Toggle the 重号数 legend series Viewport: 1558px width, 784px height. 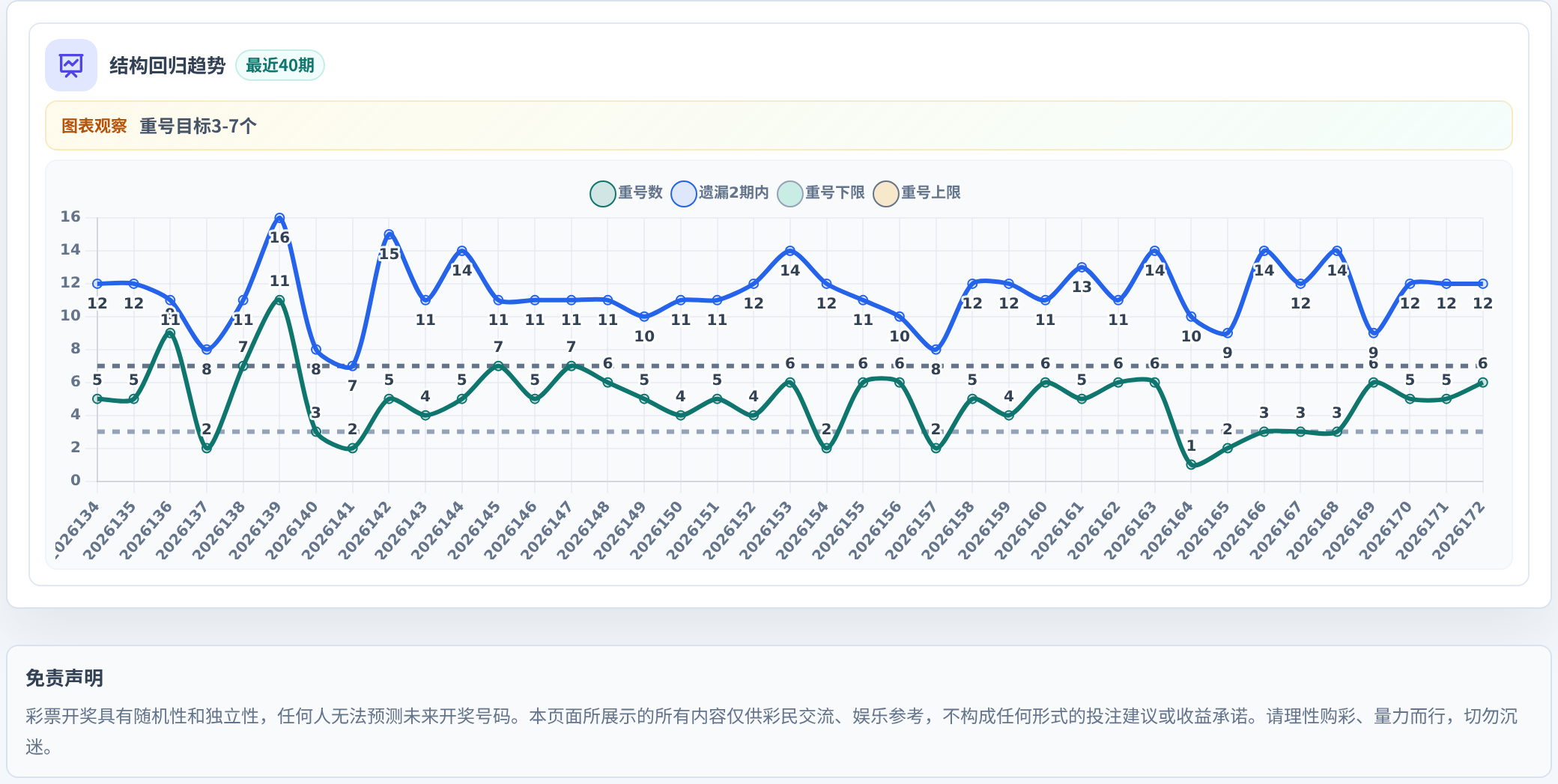click(626, 193)
